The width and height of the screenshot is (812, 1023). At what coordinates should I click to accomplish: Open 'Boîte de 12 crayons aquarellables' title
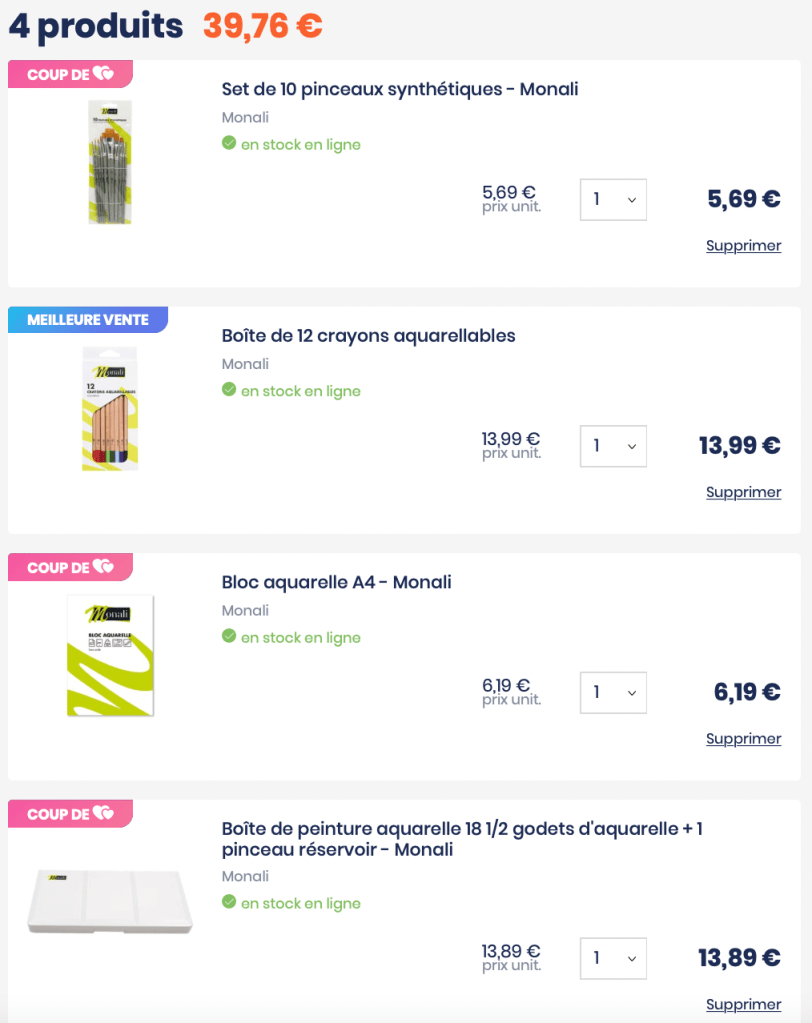(x=368, y=336)
